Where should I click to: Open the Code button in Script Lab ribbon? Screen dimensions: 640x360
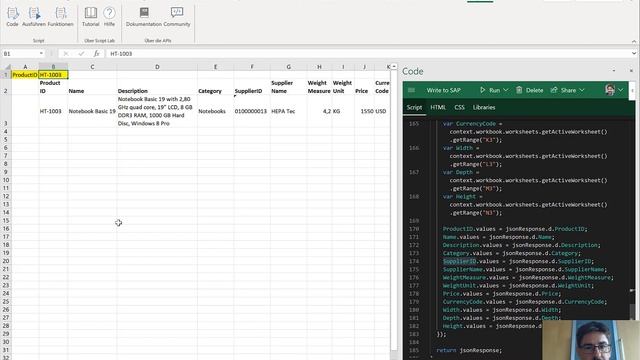pyautogui.click(x=12, y=17)
